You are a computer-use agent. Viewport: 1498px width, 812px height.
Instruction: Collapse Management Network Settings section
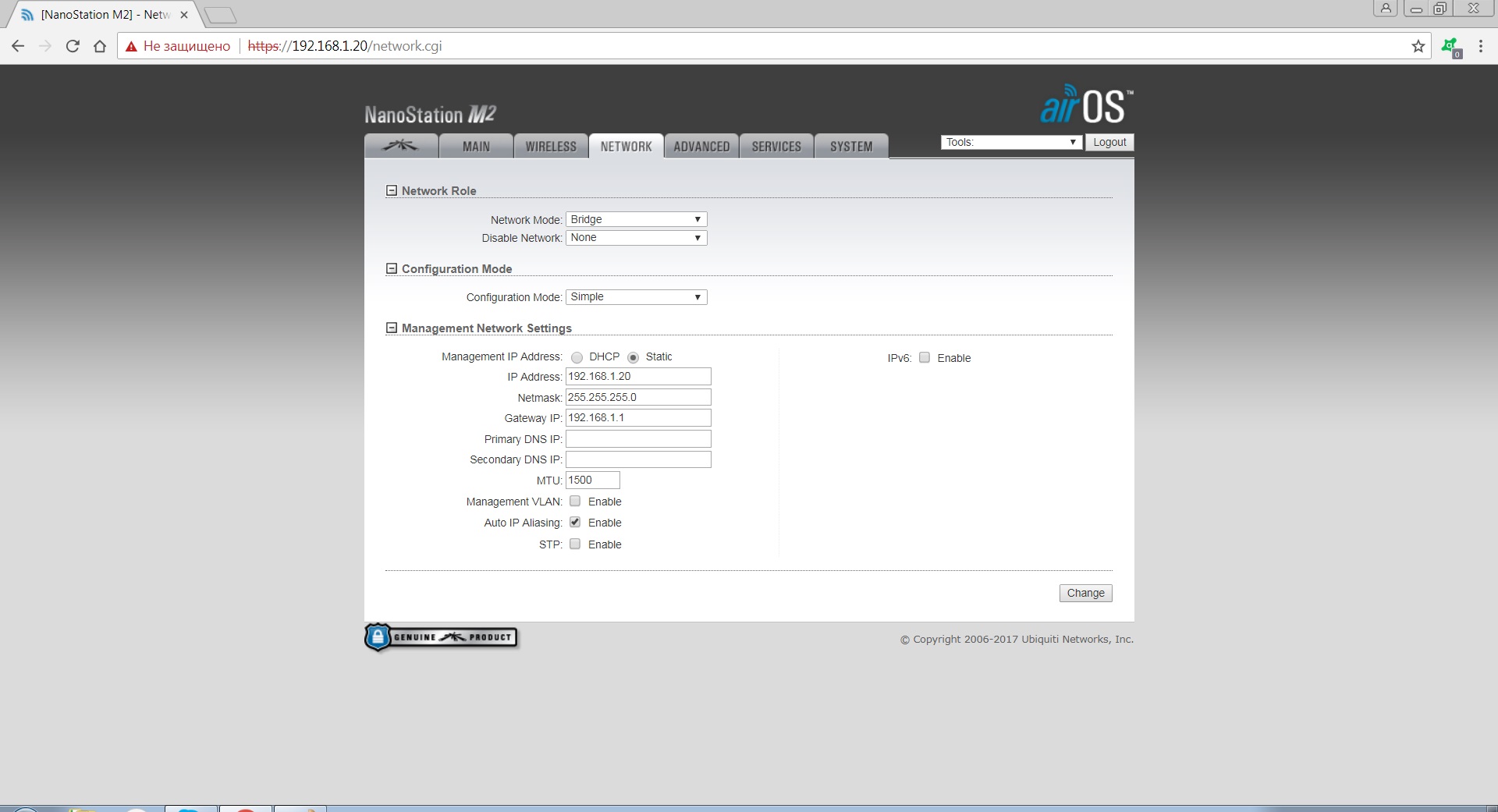392,328
